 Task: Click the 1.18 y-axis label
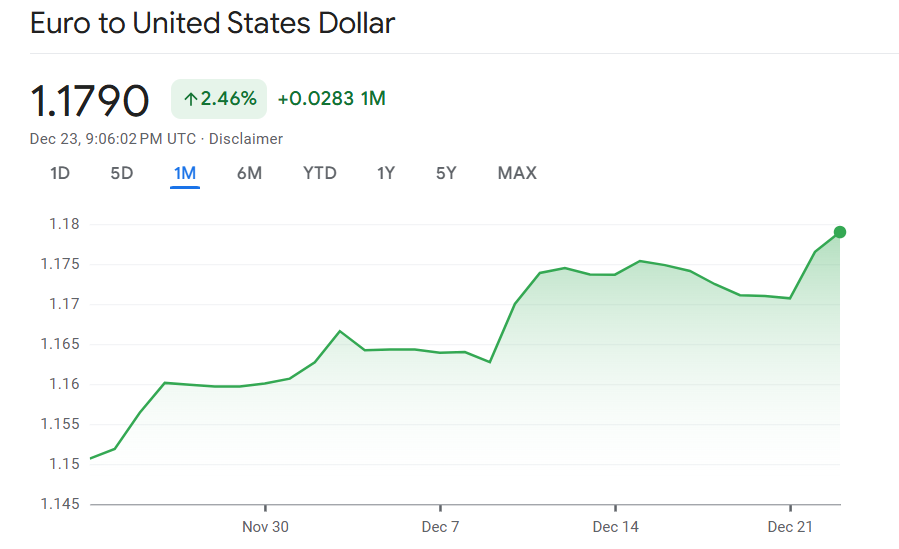coord(64,224)
